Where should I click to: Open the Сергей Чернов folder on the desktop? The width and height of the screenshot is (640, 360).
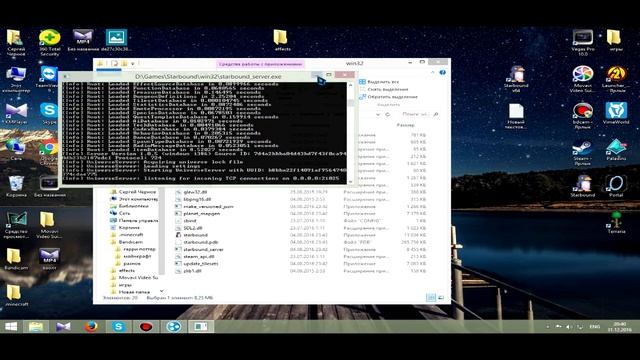click(16, 42)
